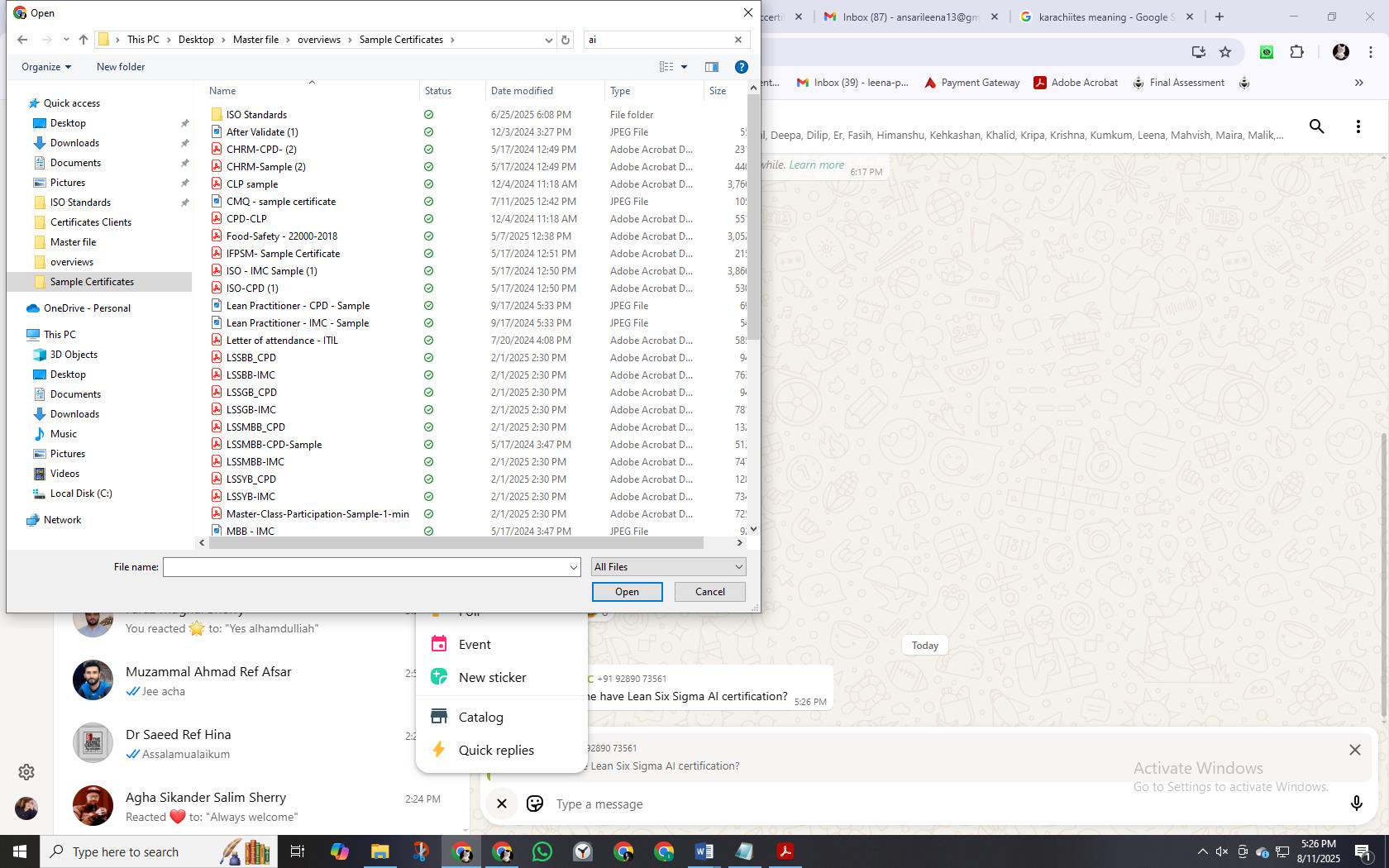Open the notification center icon
Screen dimensions: 1389x868
tap(1363, 851)
